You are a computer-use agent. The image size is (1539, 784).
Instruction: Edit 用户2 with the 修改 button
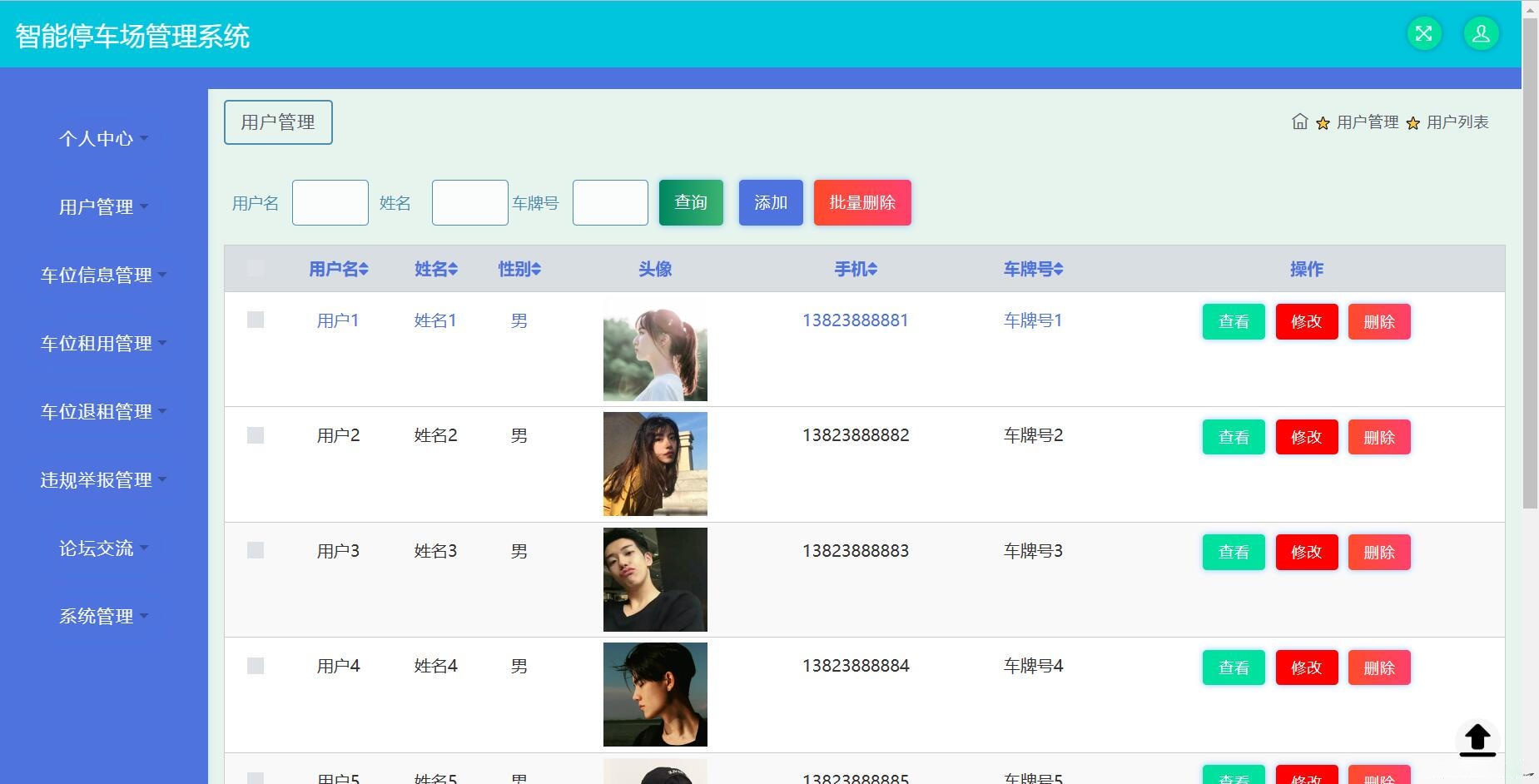1307,437
